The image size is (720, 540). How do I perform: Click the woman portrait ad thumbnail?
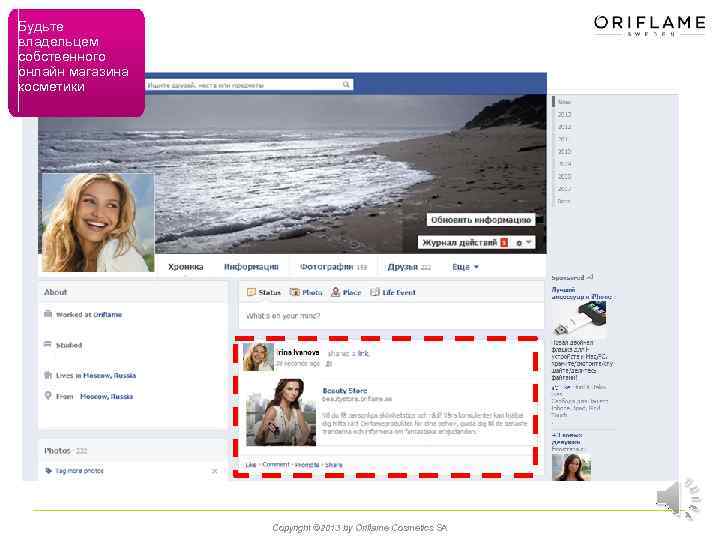point(572,467)
